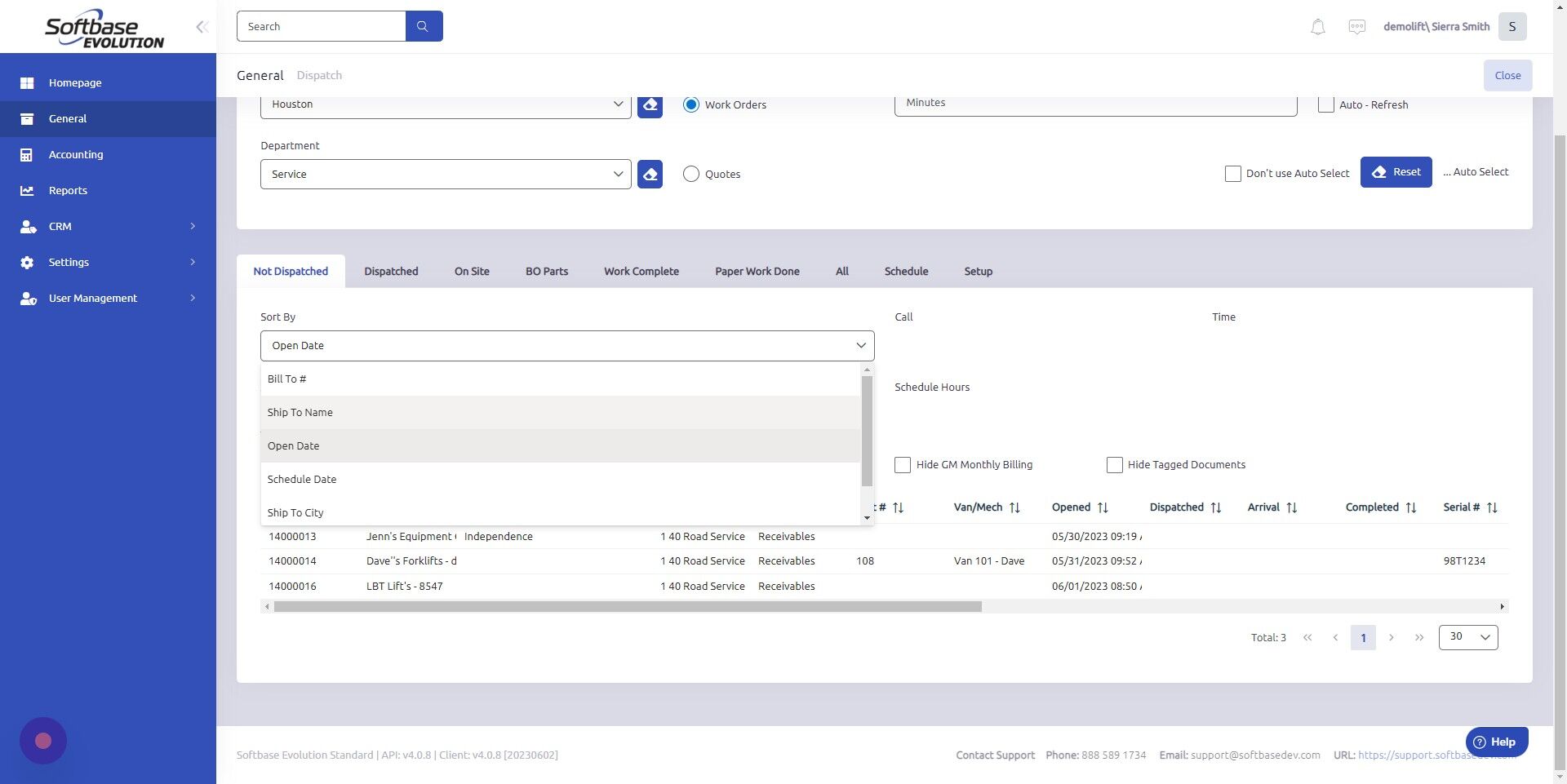Open the Help widget
The width and height of the screenshot is (1567, 784).
1496,742
